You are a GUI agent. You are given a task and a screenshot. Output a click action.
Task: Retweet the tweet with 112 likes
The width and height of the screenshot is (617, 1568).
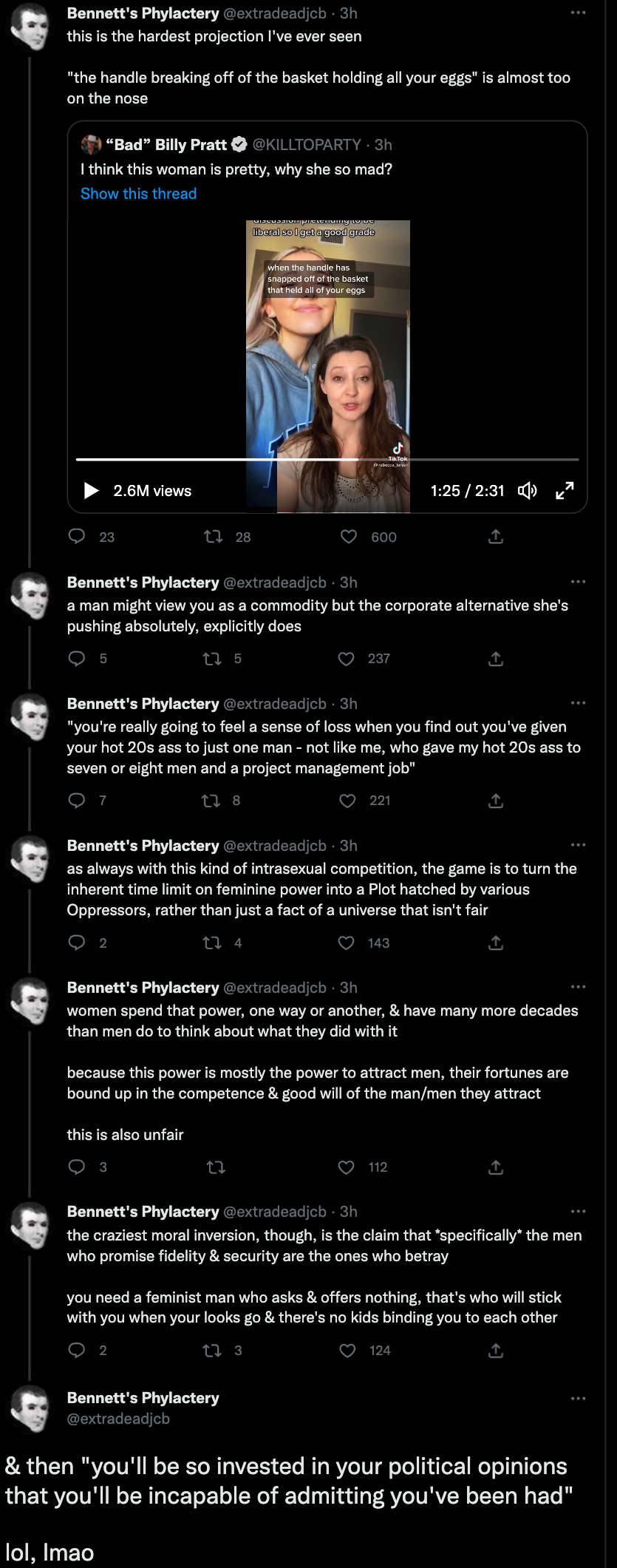(x=216, y=1167)
